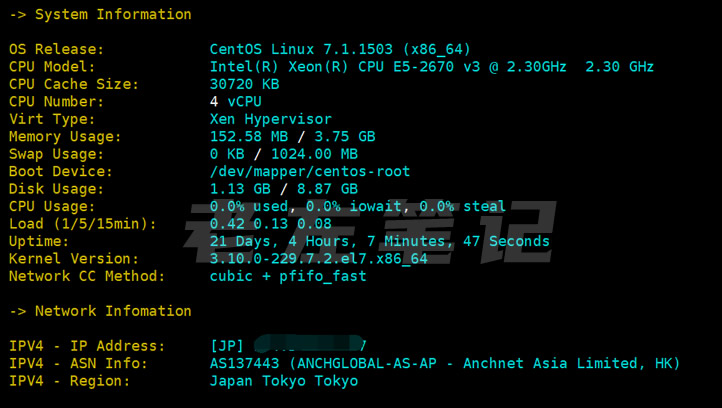Click the kernel version 3.10.0-229.7.2.el7.x86_64

click(318, 258)
